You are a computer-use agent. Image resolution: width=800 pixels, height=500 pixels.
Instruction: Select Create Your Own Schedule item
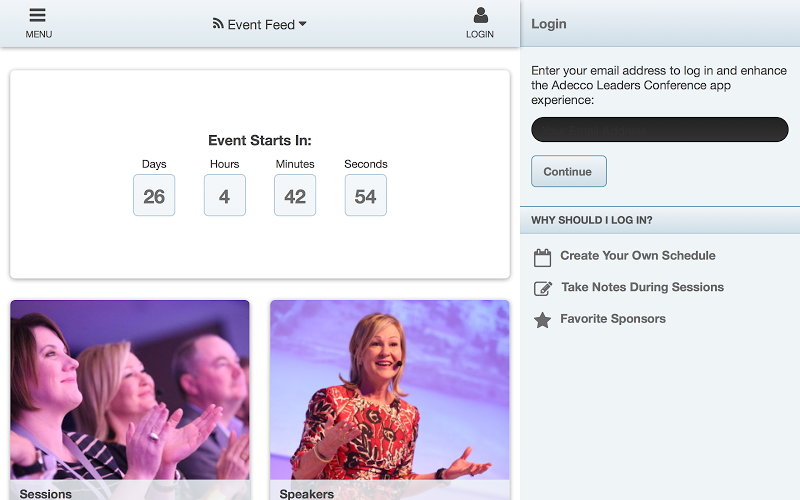click(x=638, y=256)
